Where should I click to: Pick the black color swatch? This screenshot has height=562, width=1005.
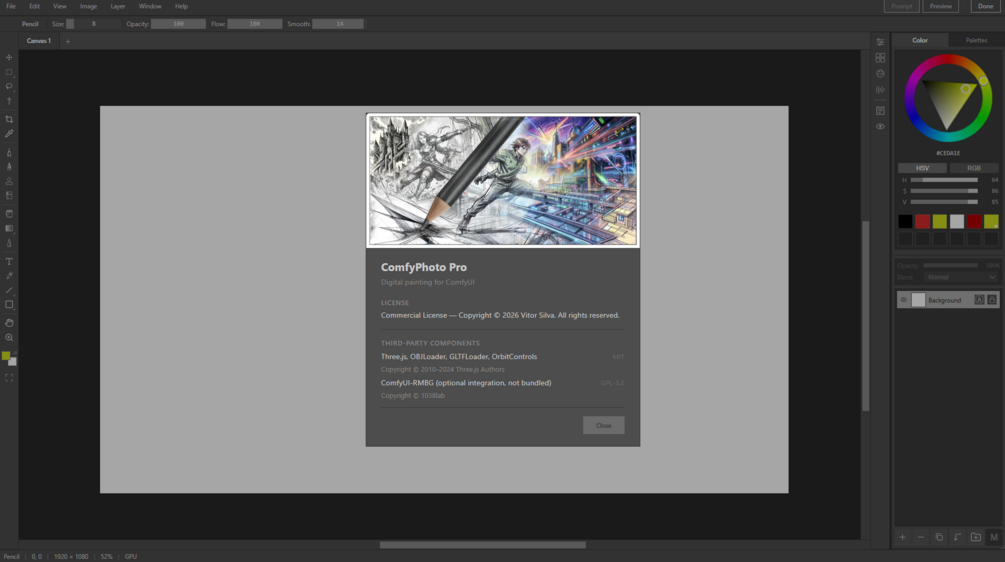[x=905, y=222]
